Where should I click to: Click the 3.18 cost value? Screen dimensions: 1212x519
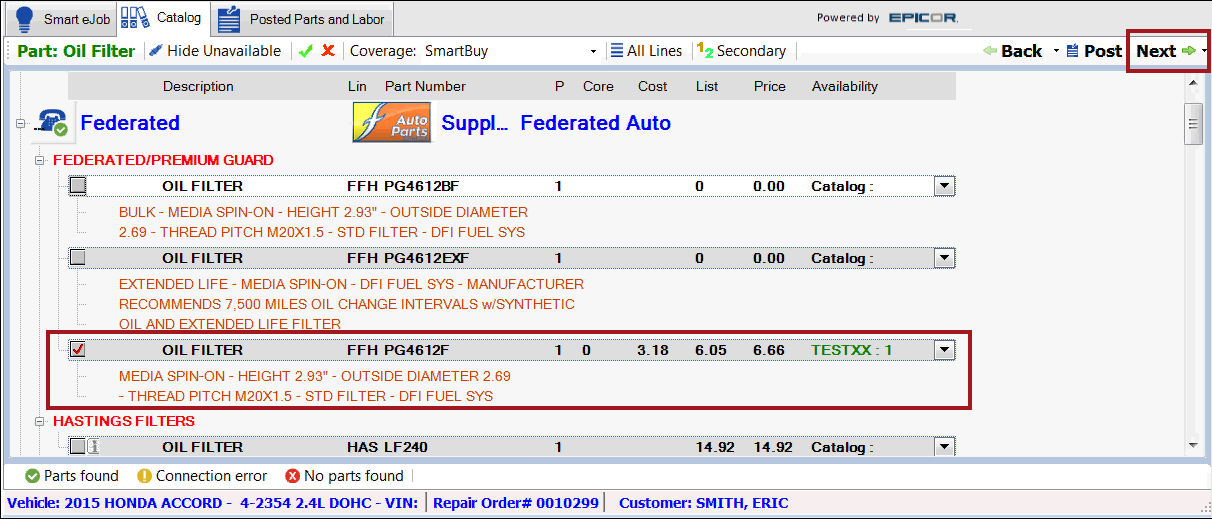pyautogui.click(x=652, y=350)
